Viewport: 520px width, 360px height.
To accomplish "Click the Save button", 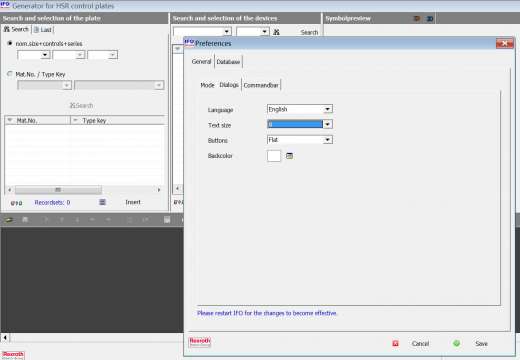I will (x=481, y=343).
